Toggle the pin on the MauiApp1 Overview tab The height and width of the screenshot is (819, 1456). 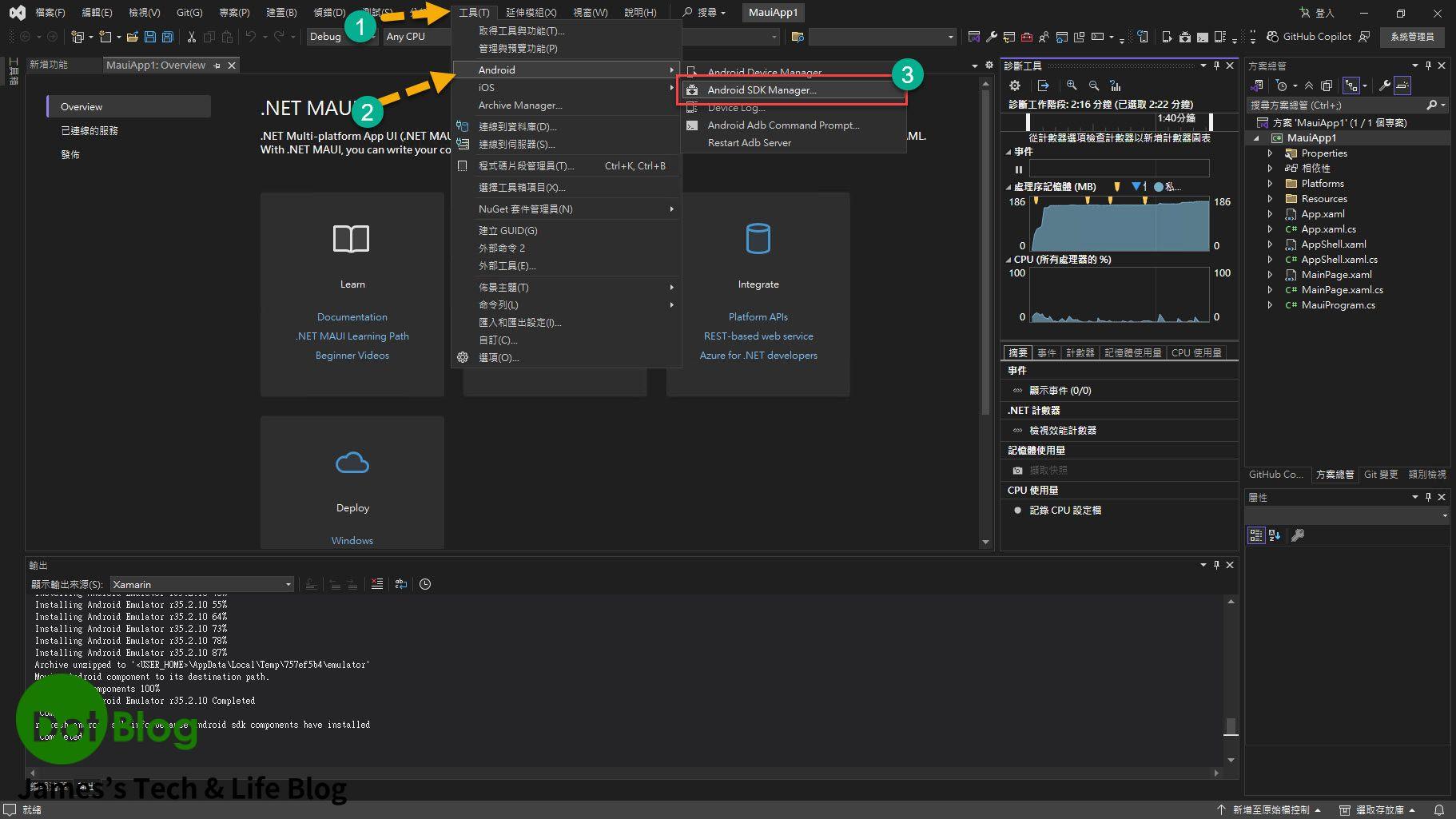(217, 66)
